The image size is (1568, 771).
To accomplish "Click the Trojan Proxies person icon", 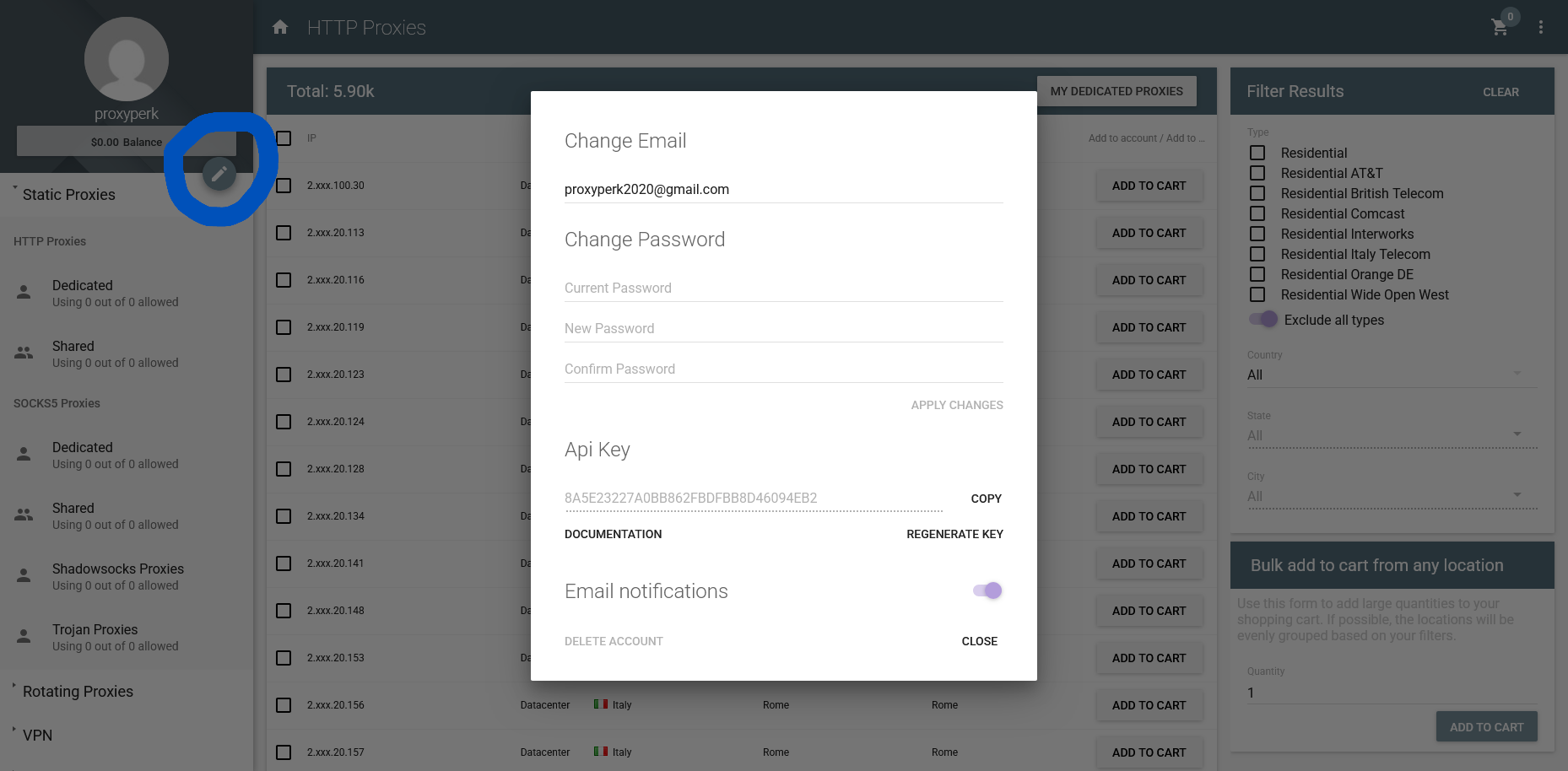I will click(x=24, y=637).
